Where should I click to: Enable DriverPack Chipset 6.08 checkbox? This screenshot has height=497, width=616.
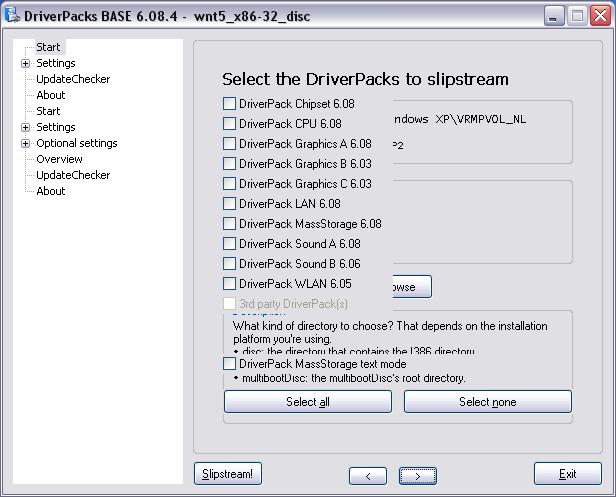pos(230,104)
